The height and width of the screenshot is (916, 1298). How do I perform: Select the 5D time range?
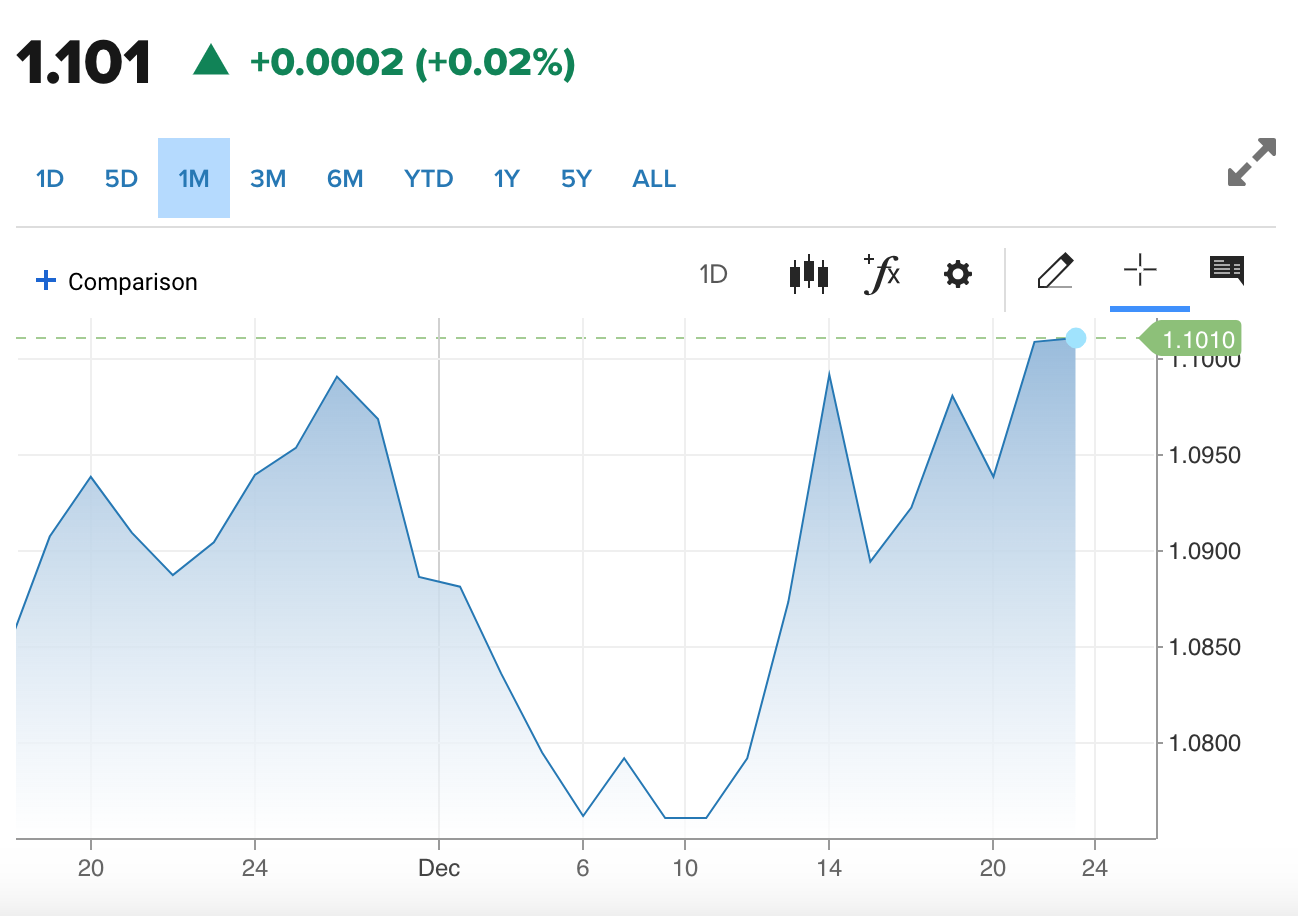pos(121,179)
